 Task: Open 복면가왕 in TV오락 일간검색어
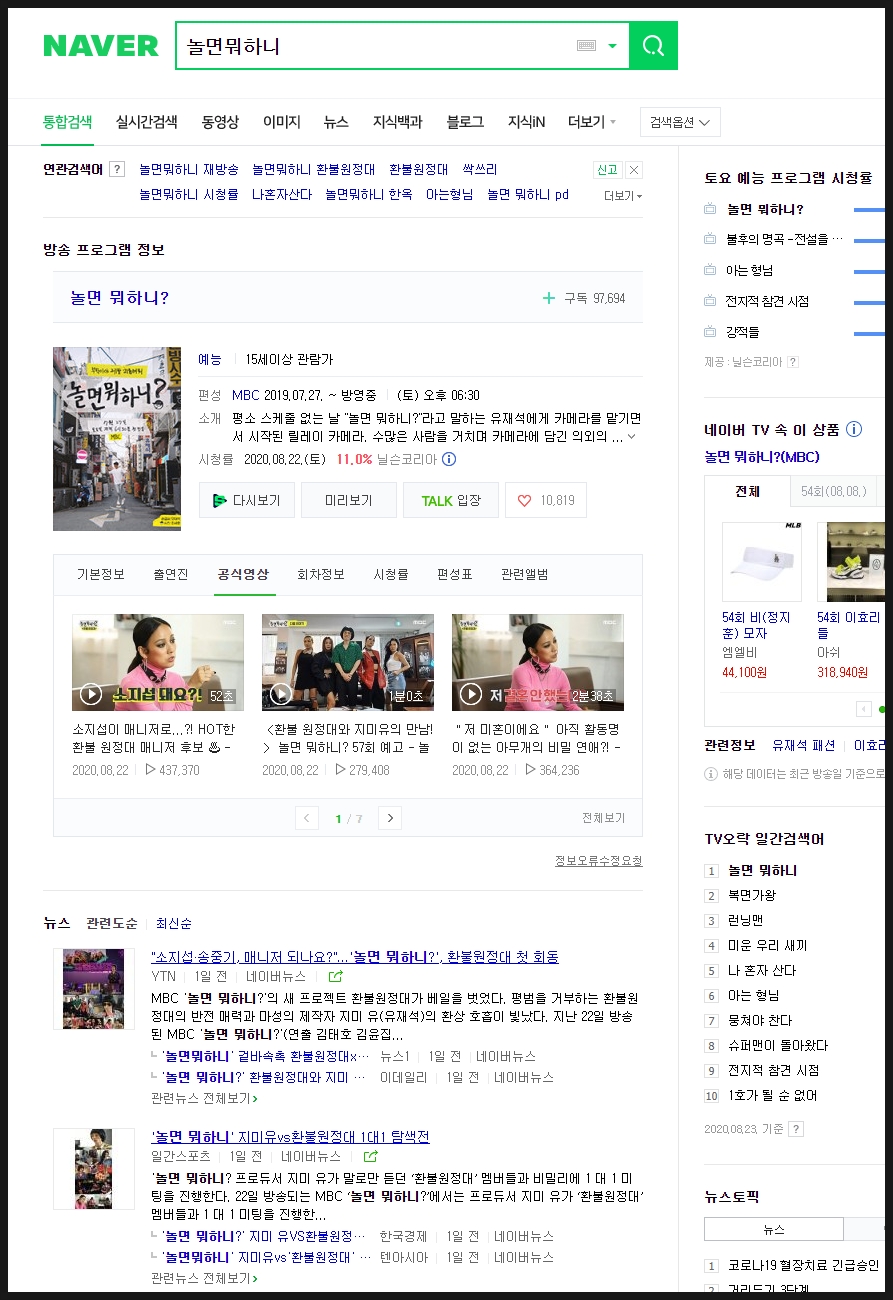[x=752, y=895]
